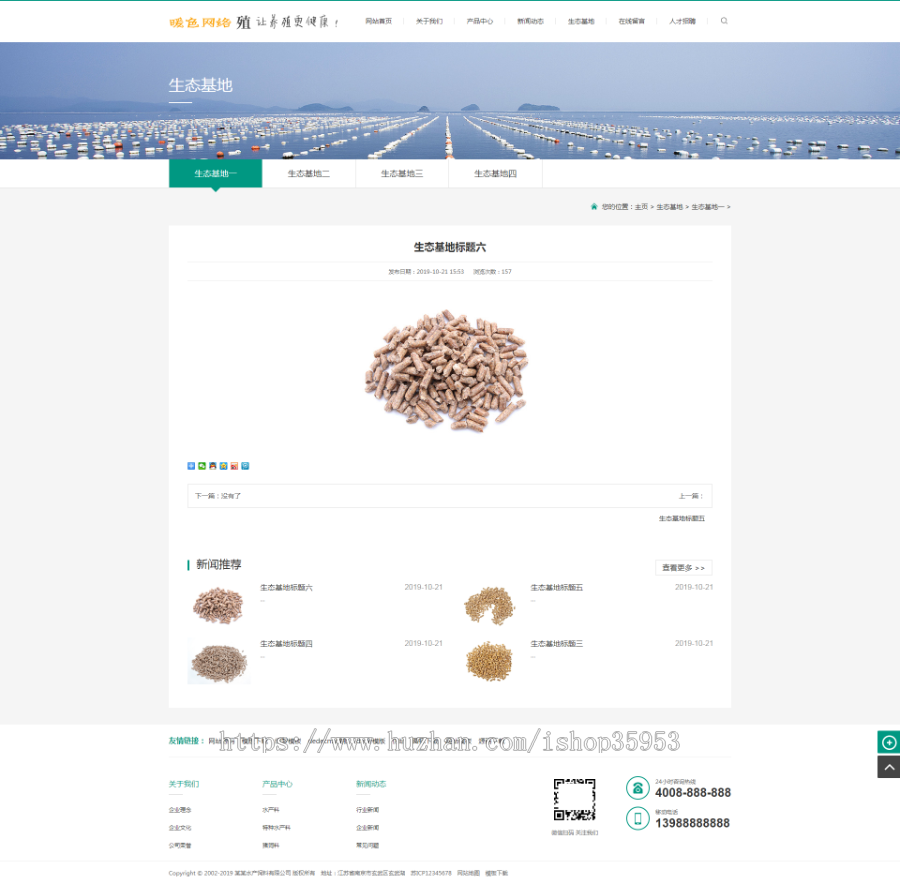This screenshot has height=884, width=900.
Task: Click hotline number 4008-888-888
Action: pos(693,793)
